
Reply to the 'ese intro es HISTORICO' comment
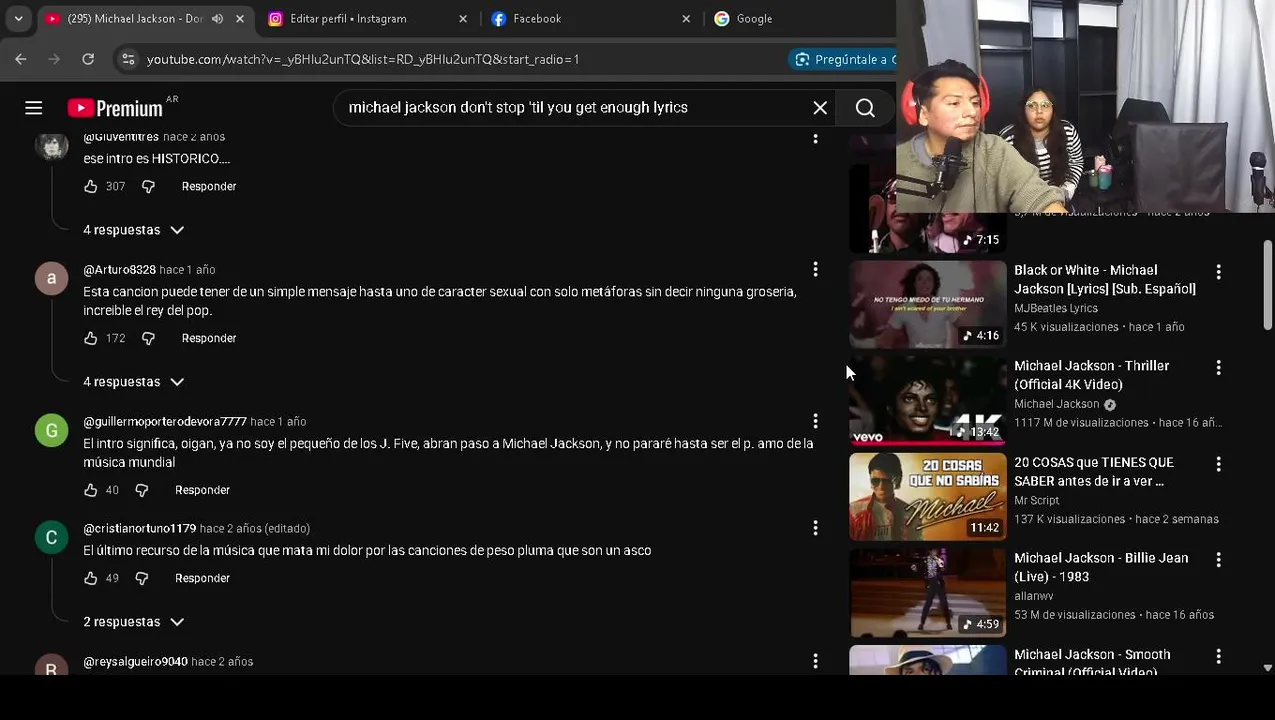[209, 186]
